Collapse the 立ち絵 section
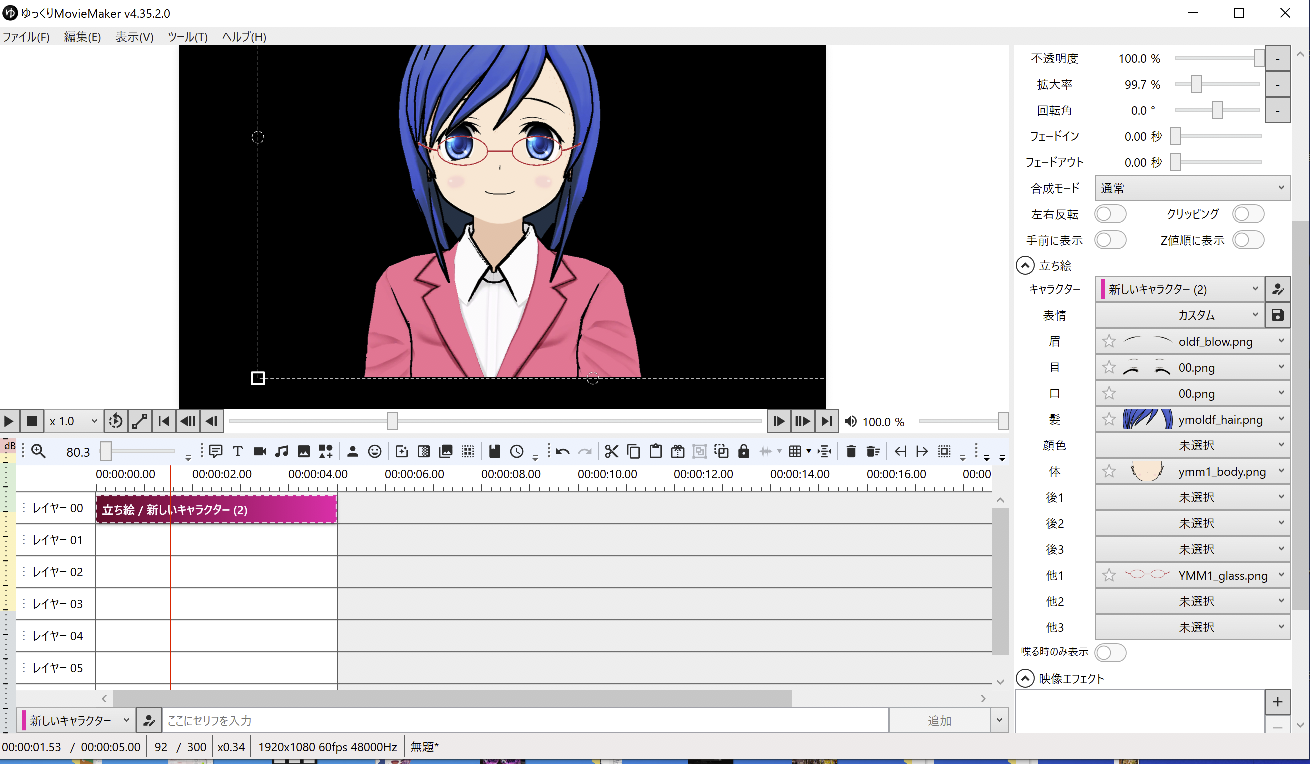Screen dimensions: 1310x764 point(1024,266)
